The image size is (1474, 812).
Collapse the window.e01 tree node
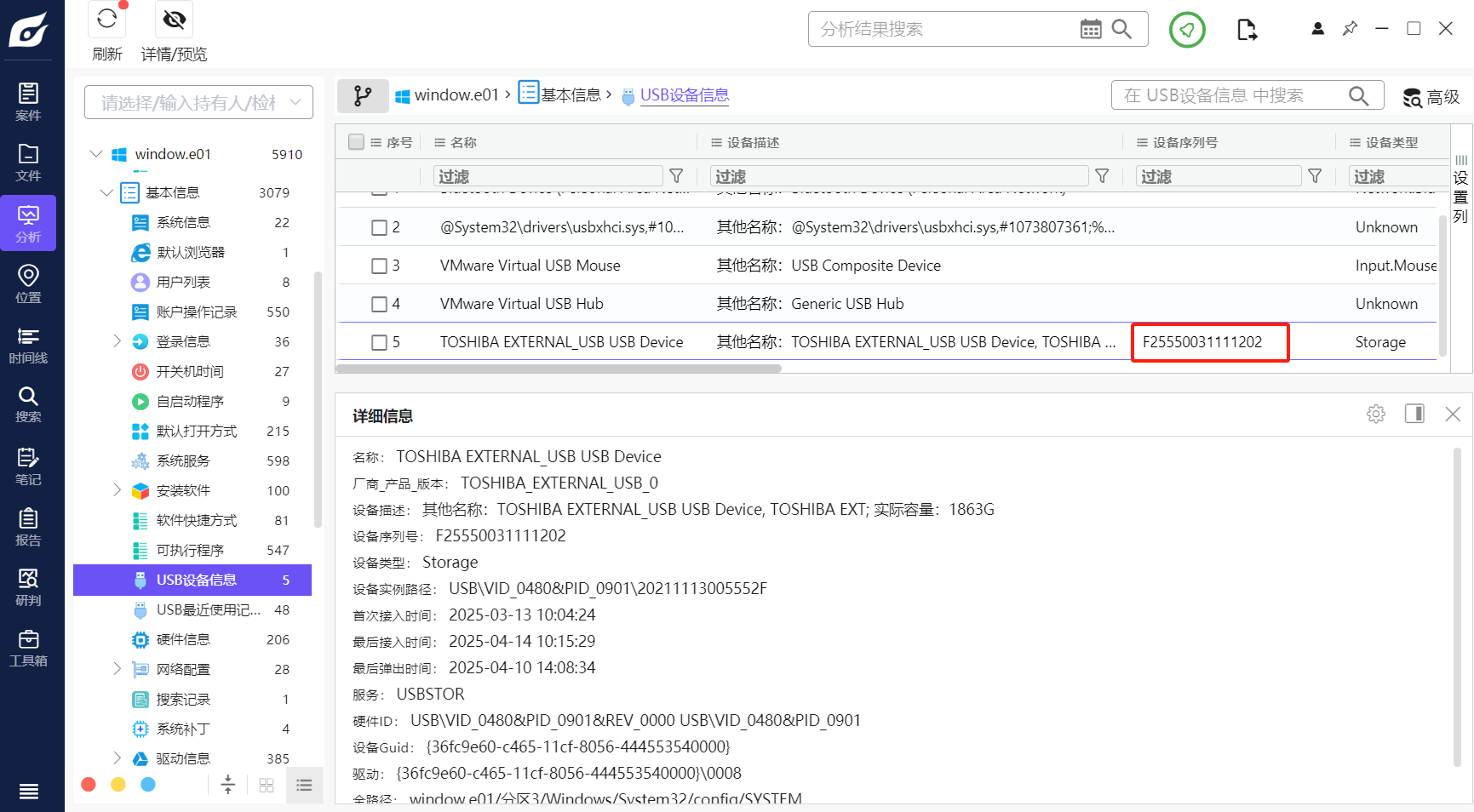96,154
